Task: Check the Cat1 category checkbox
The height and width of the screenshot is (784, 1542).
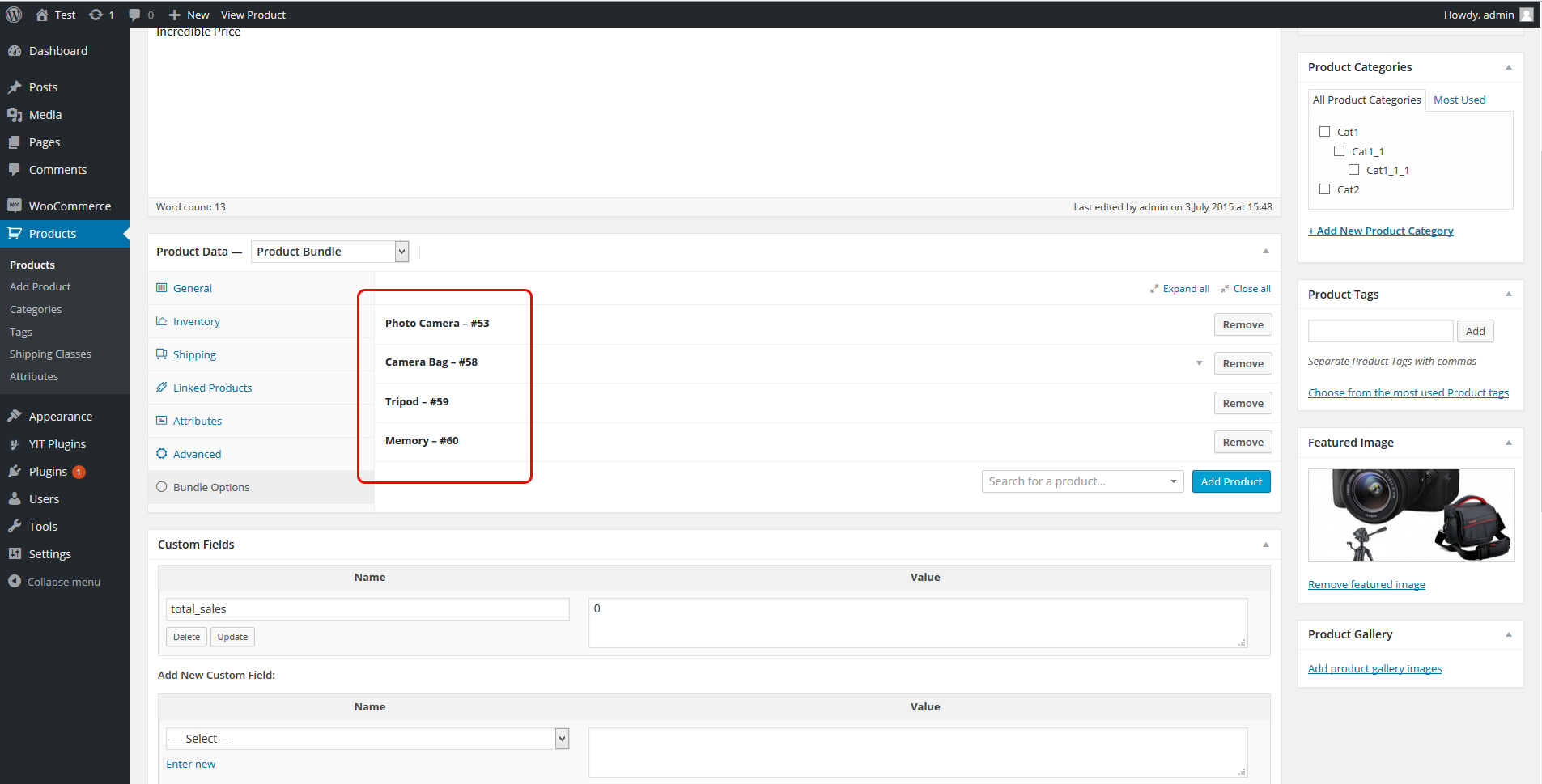Action: (1325, 132)
